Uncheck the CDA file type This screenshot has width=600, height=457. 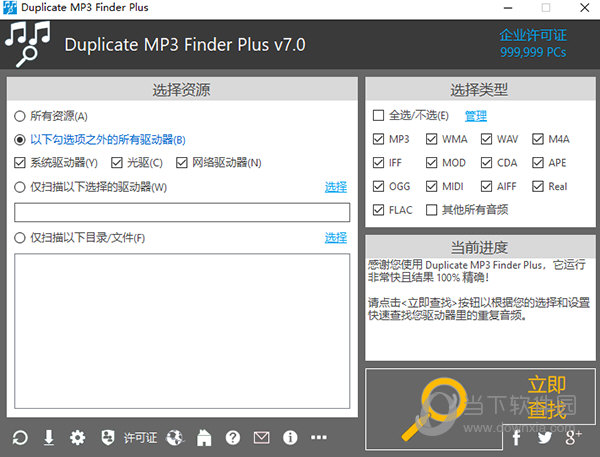pos(486,163)
